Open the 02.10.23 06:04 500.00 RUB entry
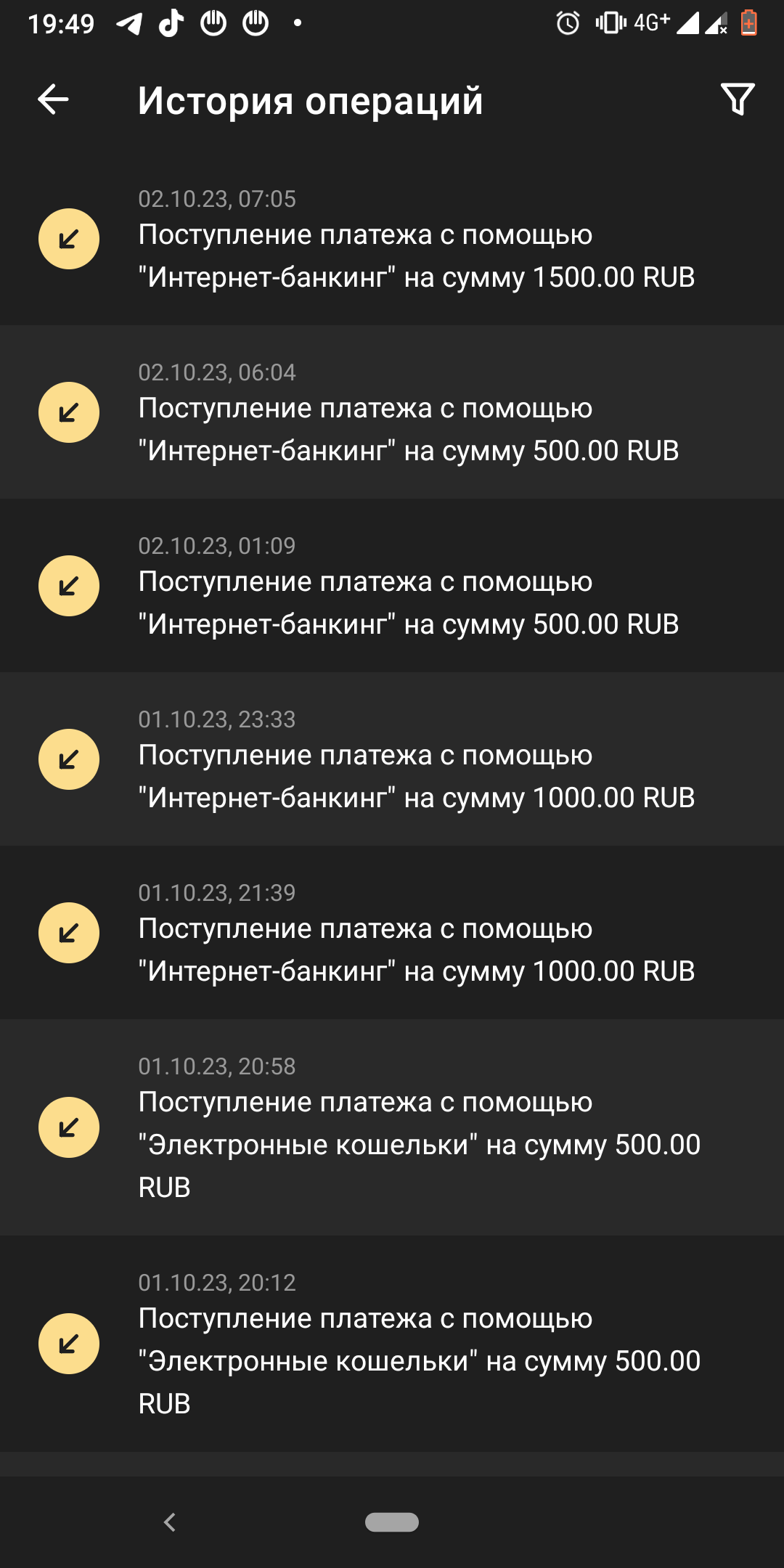 [x=409, y=429]
